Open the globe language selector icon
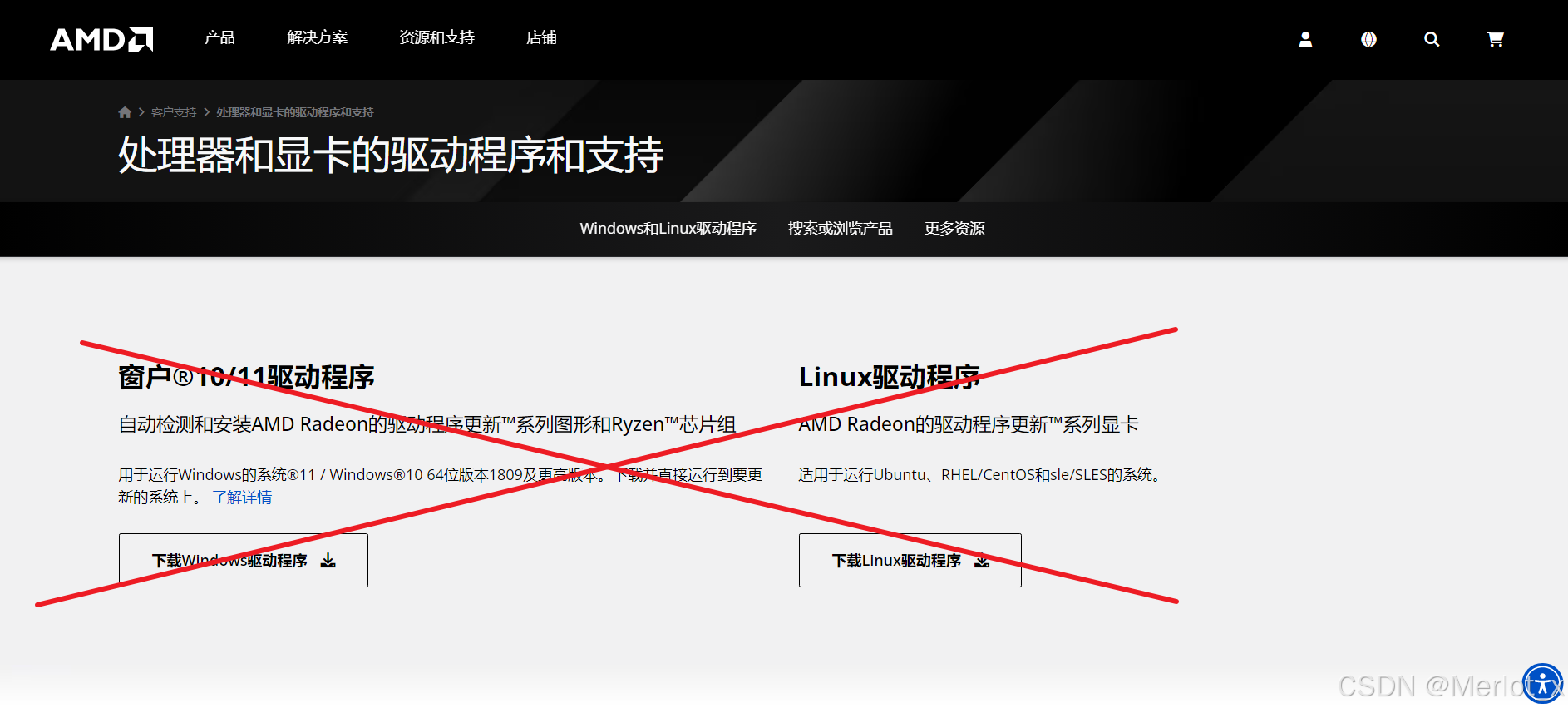1568x713 pixels. 1368,39
